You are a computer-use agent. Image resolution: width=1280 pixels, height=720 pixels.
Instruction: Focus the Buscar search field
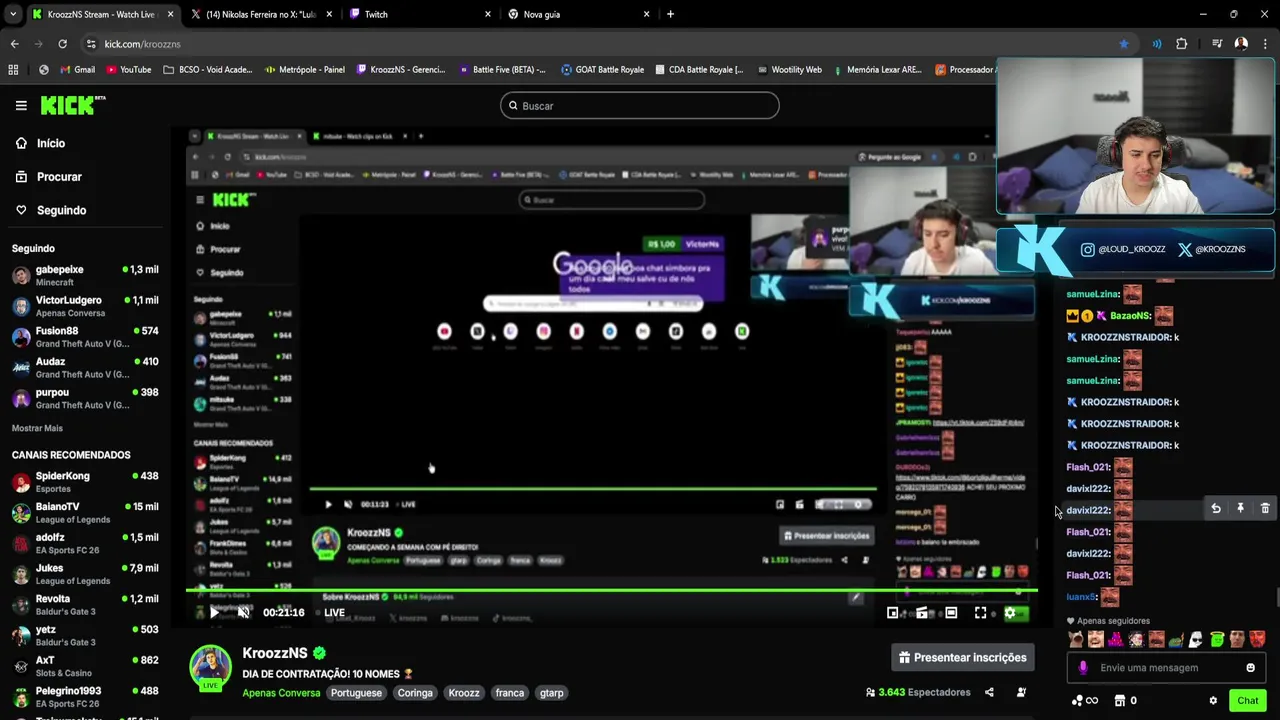pos(640,105)
